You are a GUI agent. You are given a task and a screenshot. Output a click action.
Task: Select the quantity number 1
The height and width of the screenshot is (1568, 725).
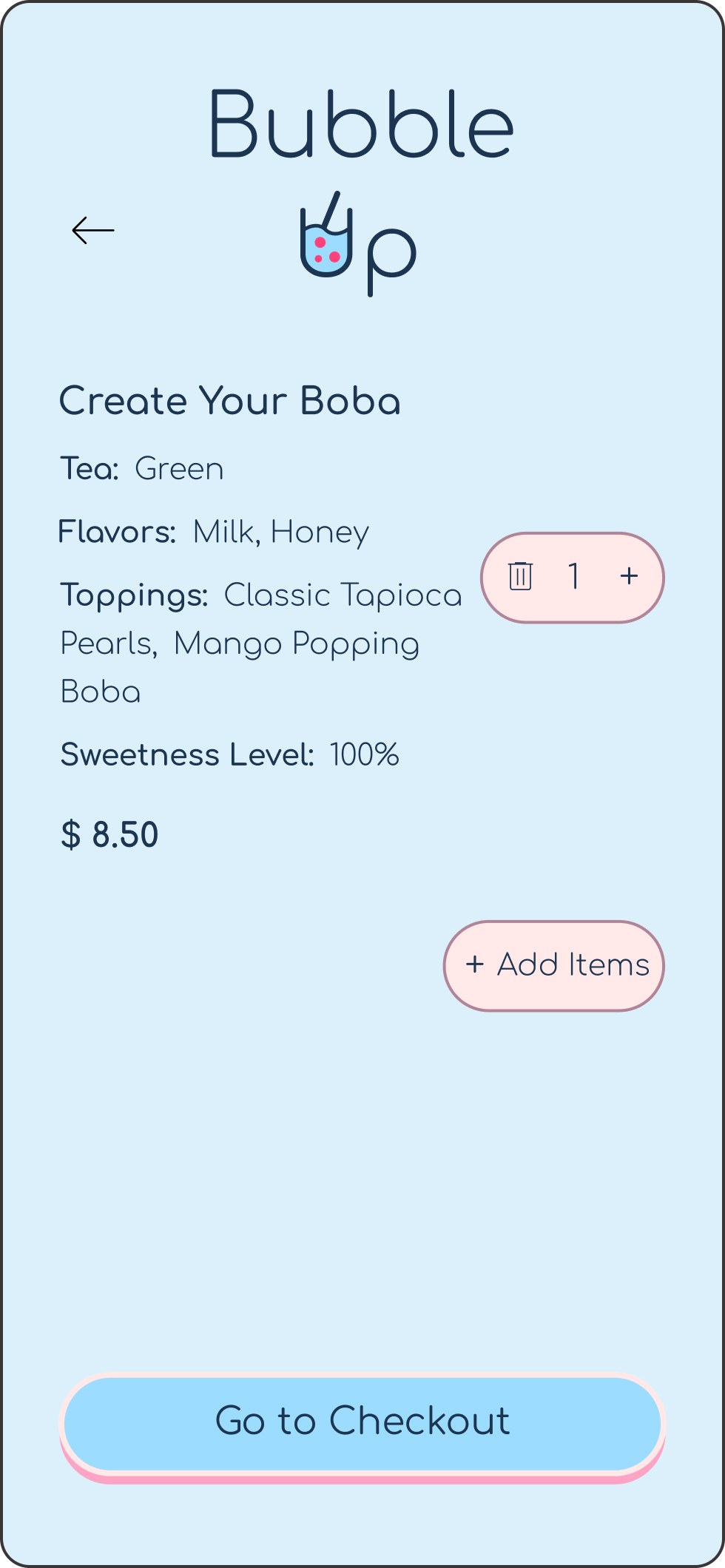point(574,575)
